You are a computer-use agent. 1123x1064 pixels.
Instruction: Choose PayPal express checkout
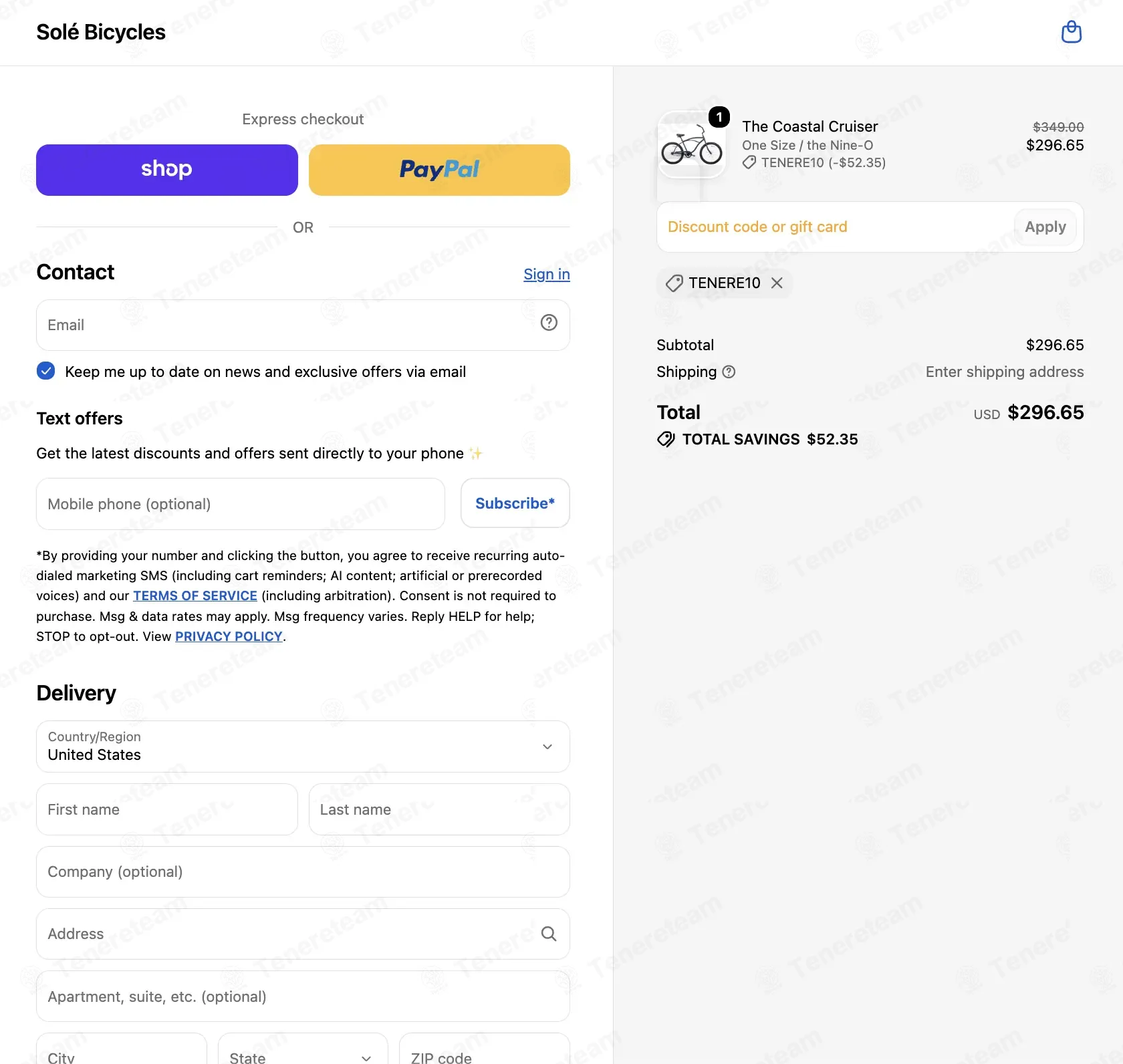point(439,170)
